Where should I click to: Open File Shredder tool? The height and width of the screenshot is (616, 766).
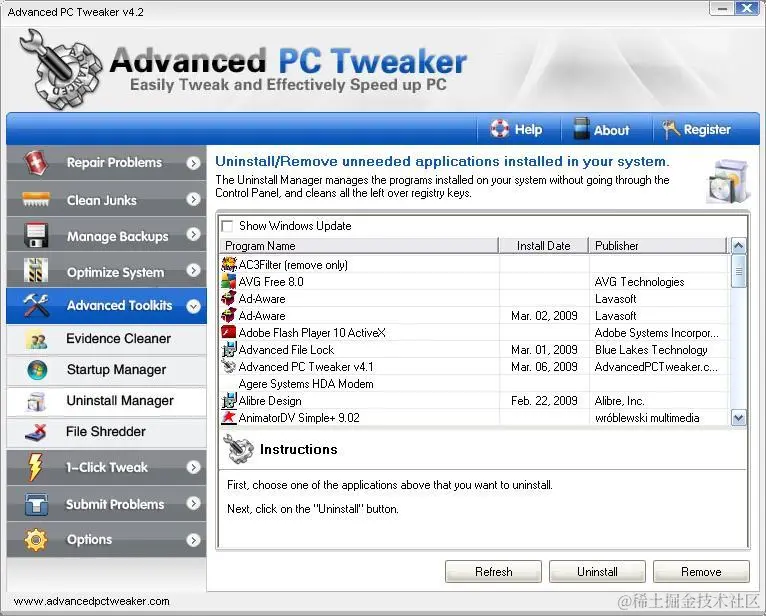click(x=106, y=432)
